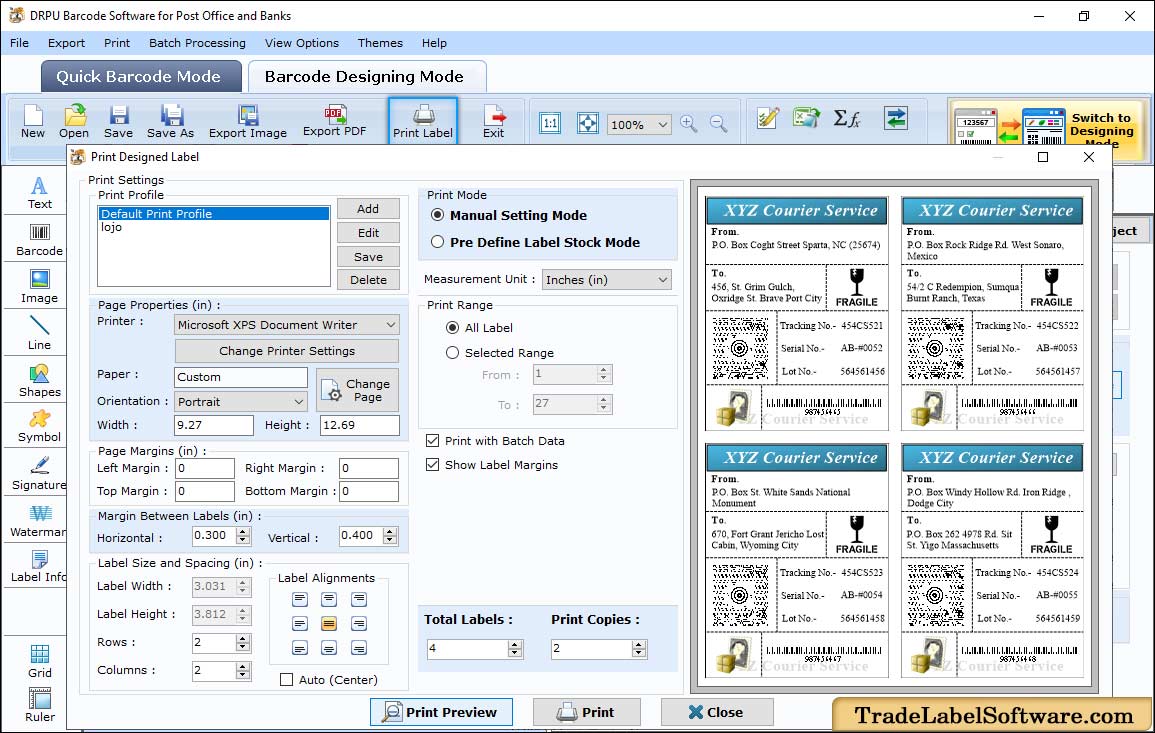Close the Print Designed Label dialog

pos(717,712)
